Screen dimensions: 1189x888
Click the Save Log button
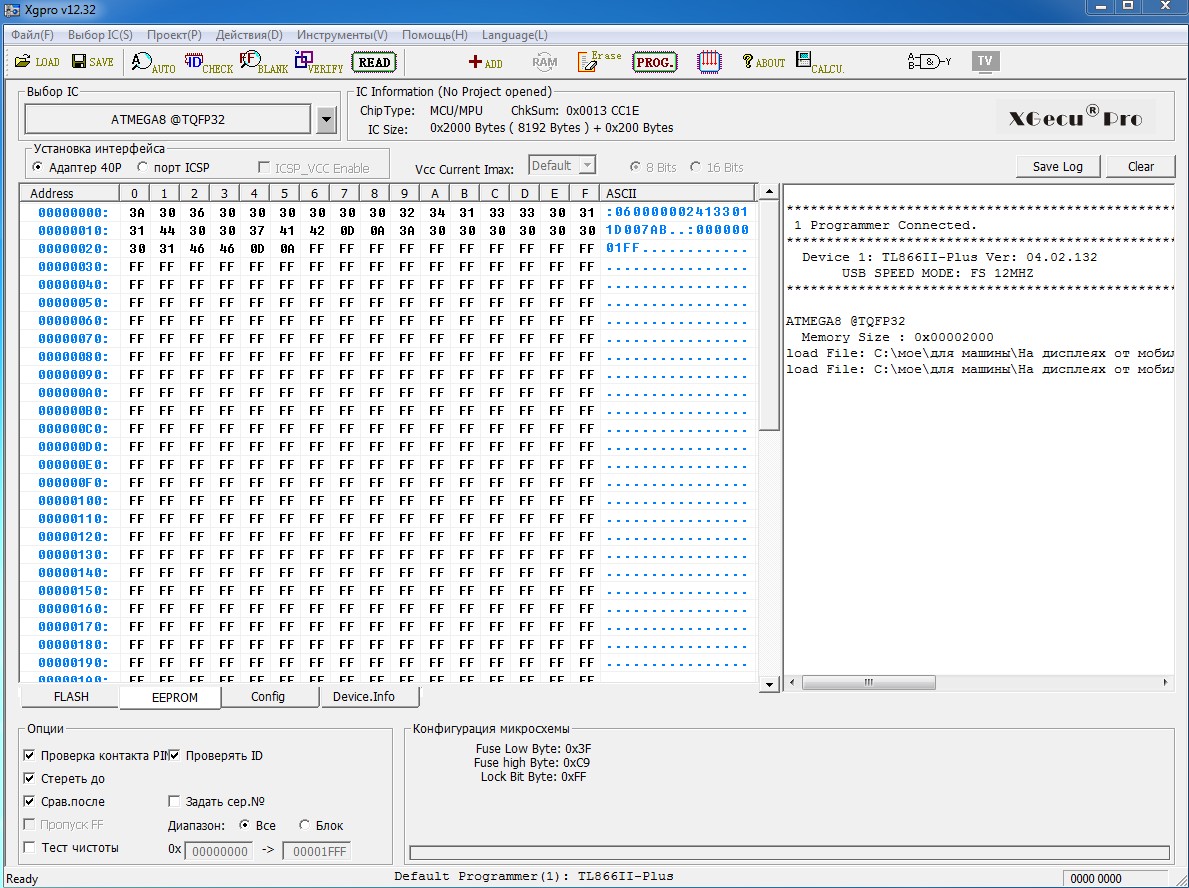point(1057,167)
